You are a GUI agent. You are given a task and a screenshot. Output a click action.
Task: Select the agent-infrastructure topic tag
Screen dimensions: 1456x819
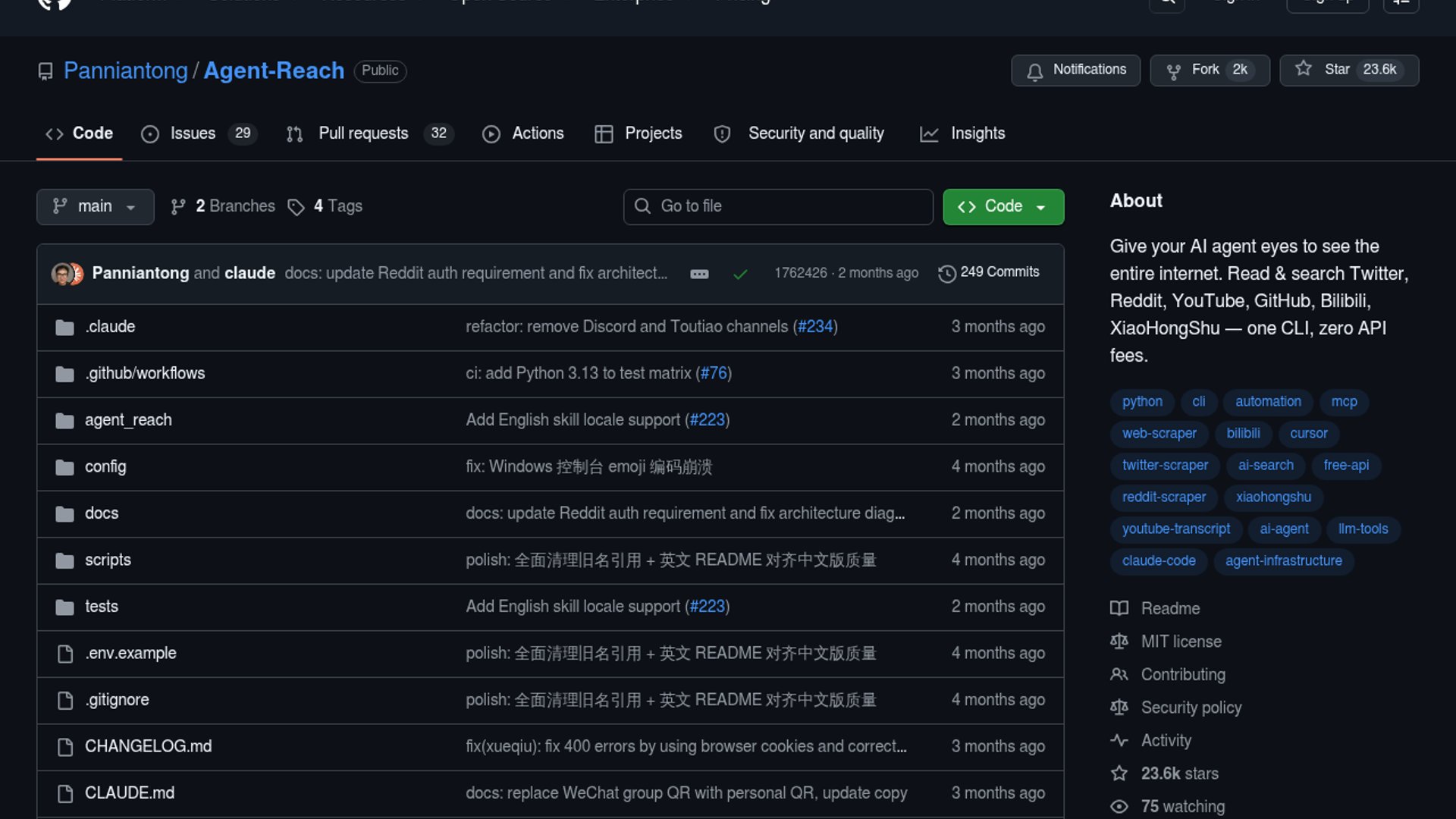pyautogui.click(x=1283, y=561)
